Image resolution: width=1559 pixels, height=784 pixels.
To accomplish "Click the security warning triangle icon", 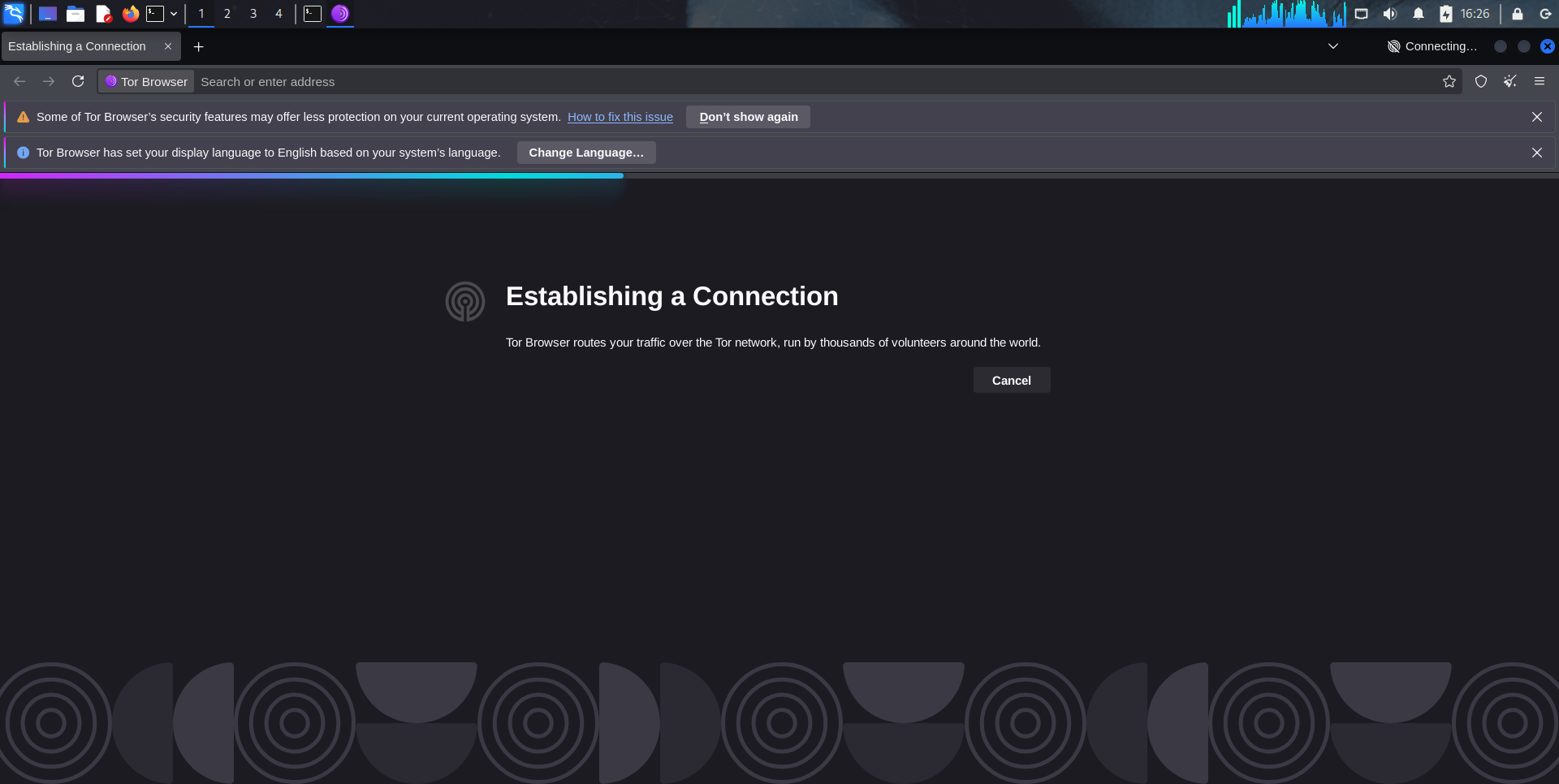I will [x=23, y=117].
